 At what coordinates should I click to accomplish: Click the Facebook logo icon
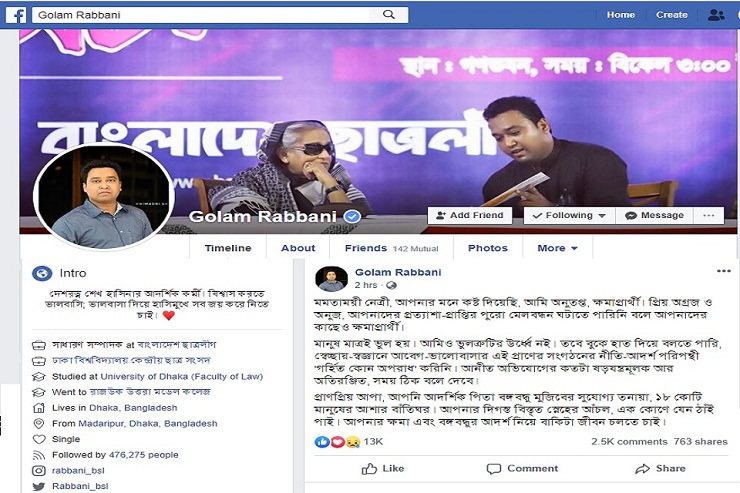pos(16,15)
